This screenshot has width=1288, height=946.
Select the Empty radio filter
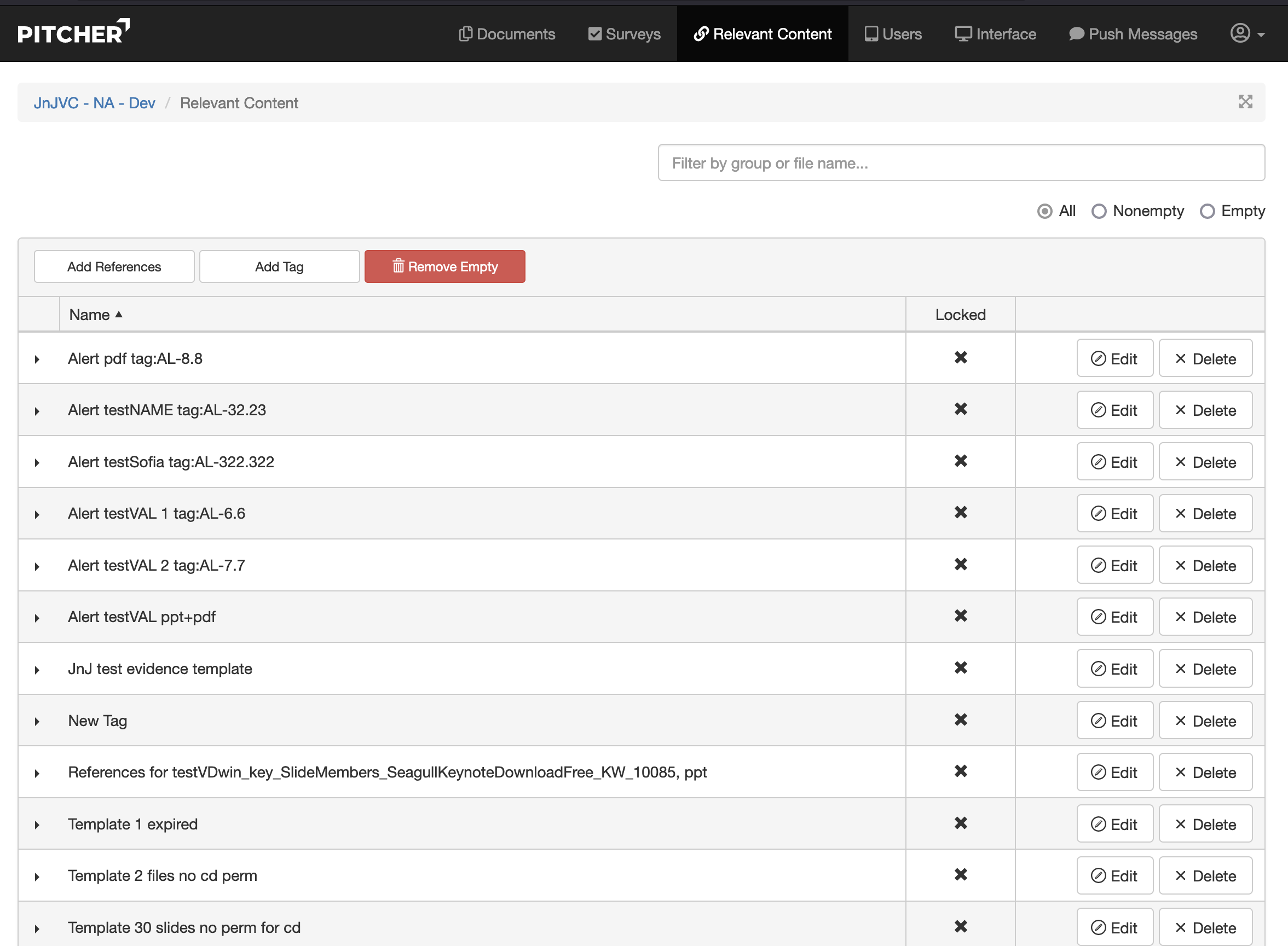pyautogui.click(x=1206, y=211)
